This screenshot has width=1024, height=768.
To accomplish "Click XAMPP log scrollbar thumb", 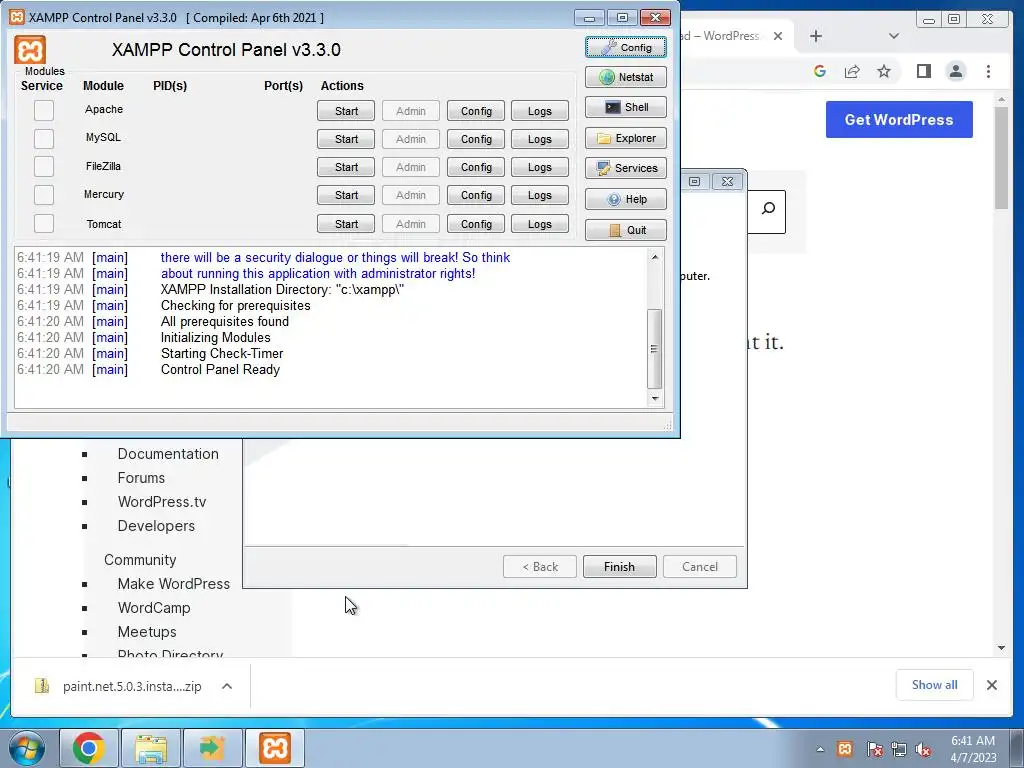I will click(654, 349).
